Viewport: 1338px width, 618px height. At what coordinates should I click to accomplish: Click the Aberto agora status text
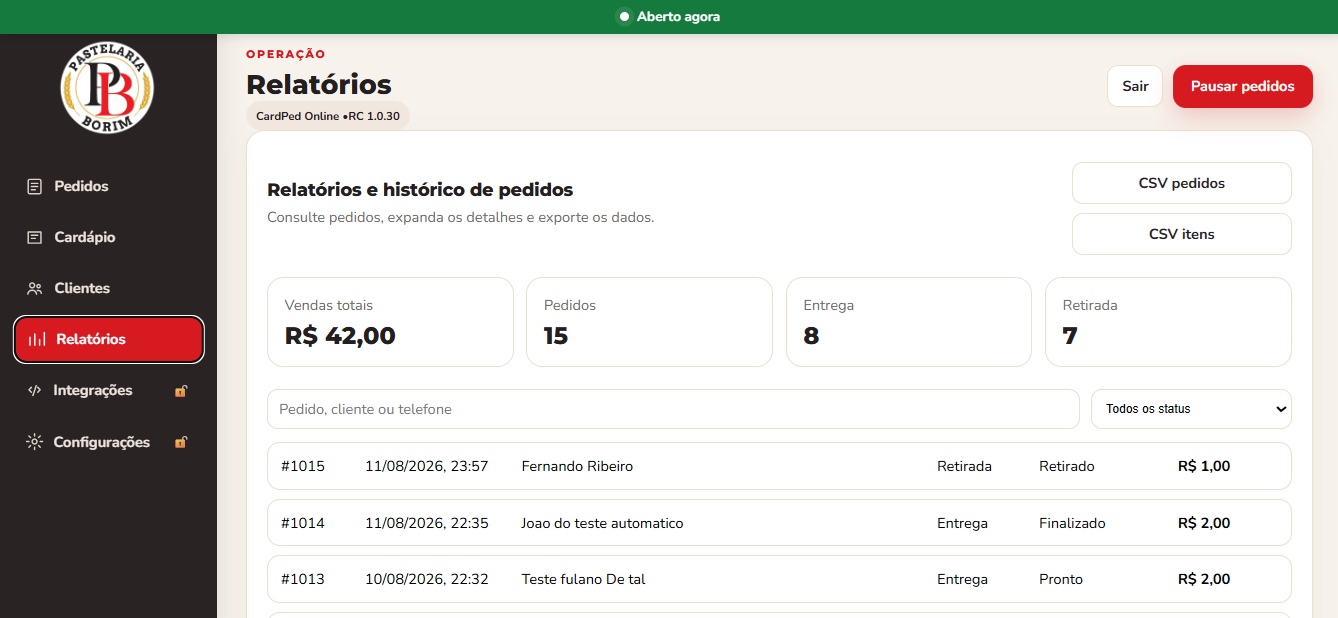click(678, 17)
